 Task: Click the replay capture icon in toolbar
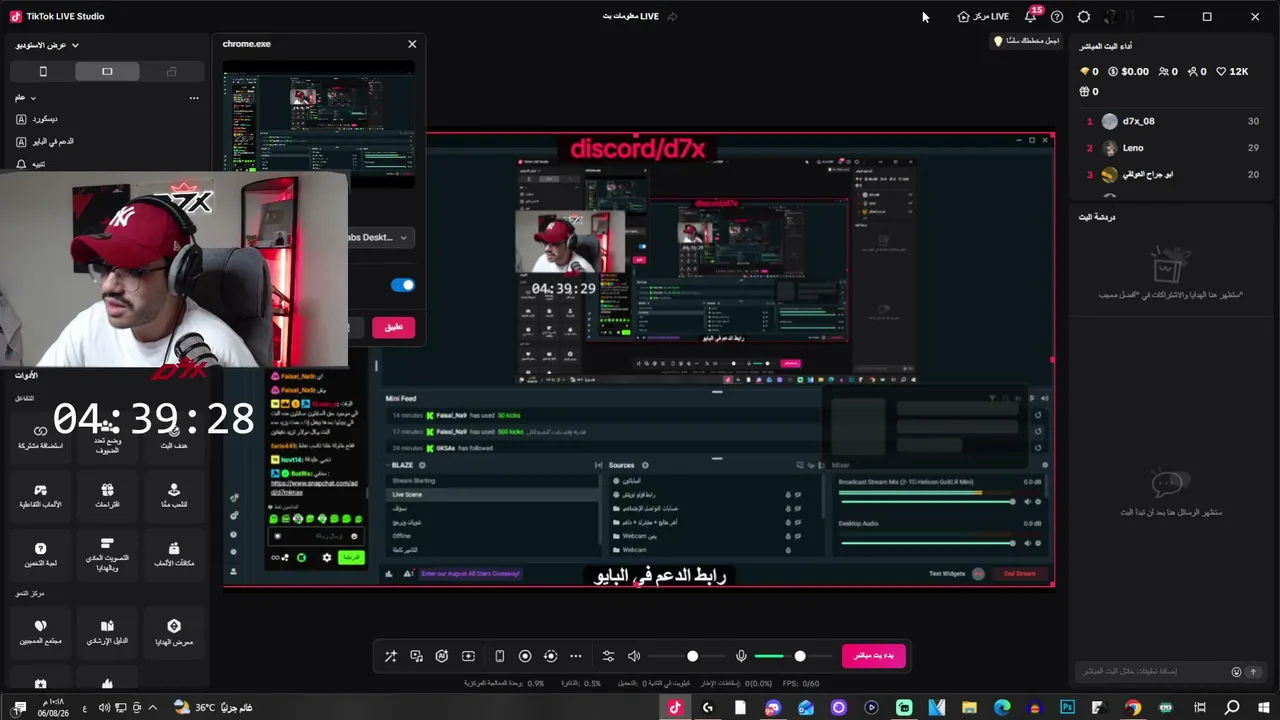tap(550, 656)
